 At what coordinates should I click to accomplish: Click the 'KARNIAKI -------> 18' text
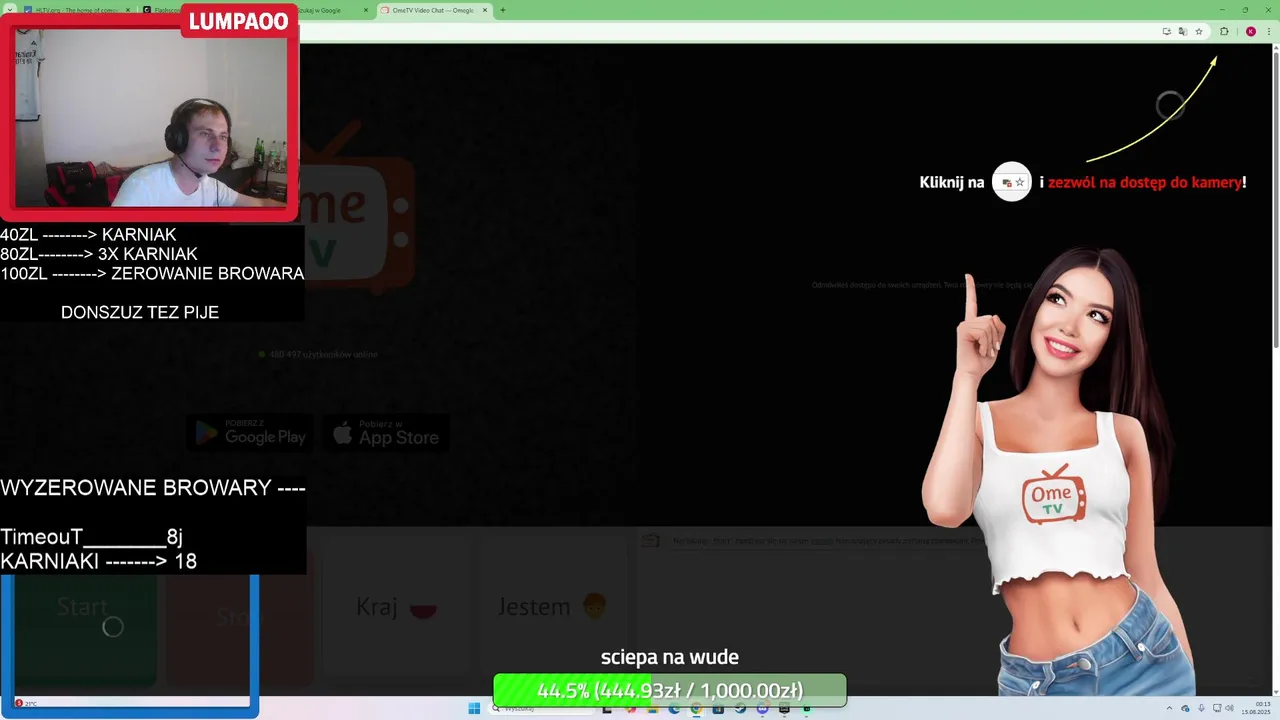98,561
